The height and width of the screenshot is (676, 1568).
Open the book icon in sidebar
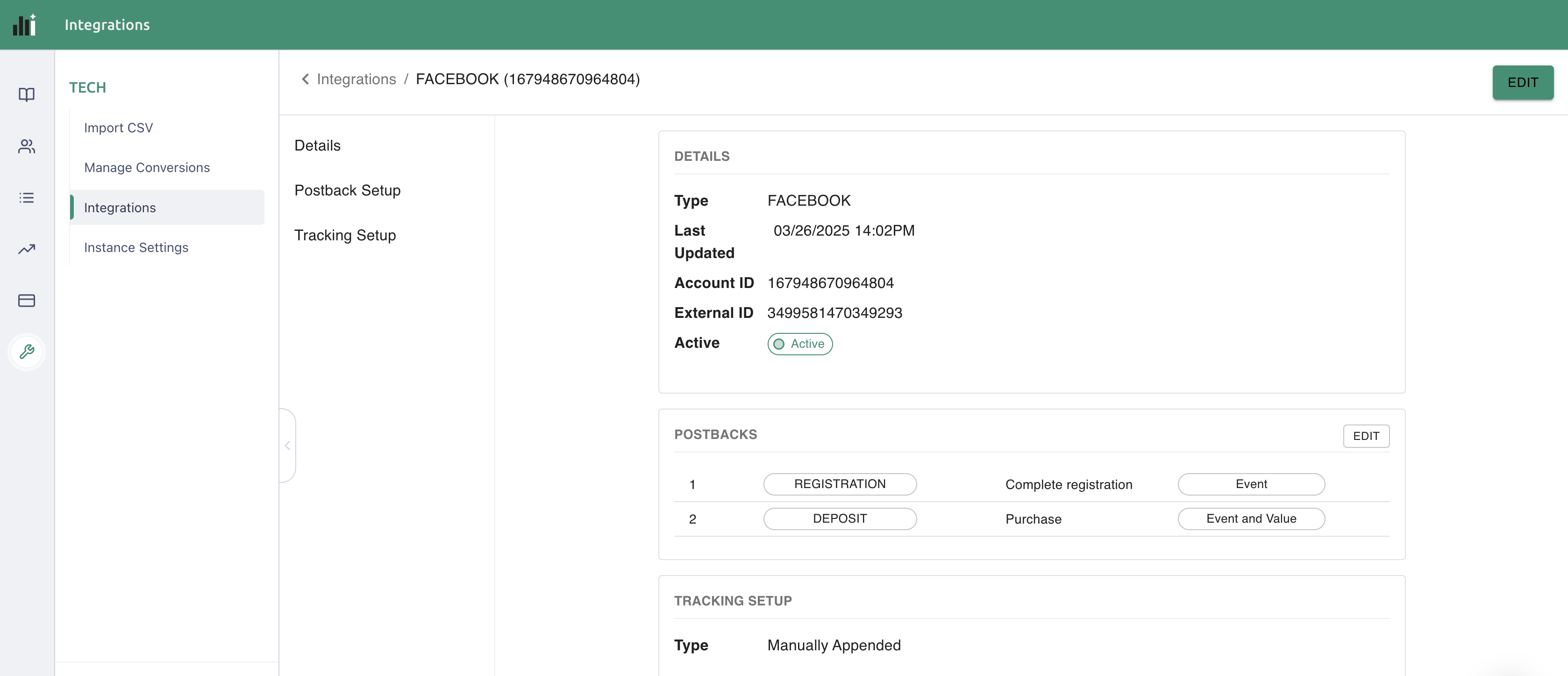(x=26, y=94)
